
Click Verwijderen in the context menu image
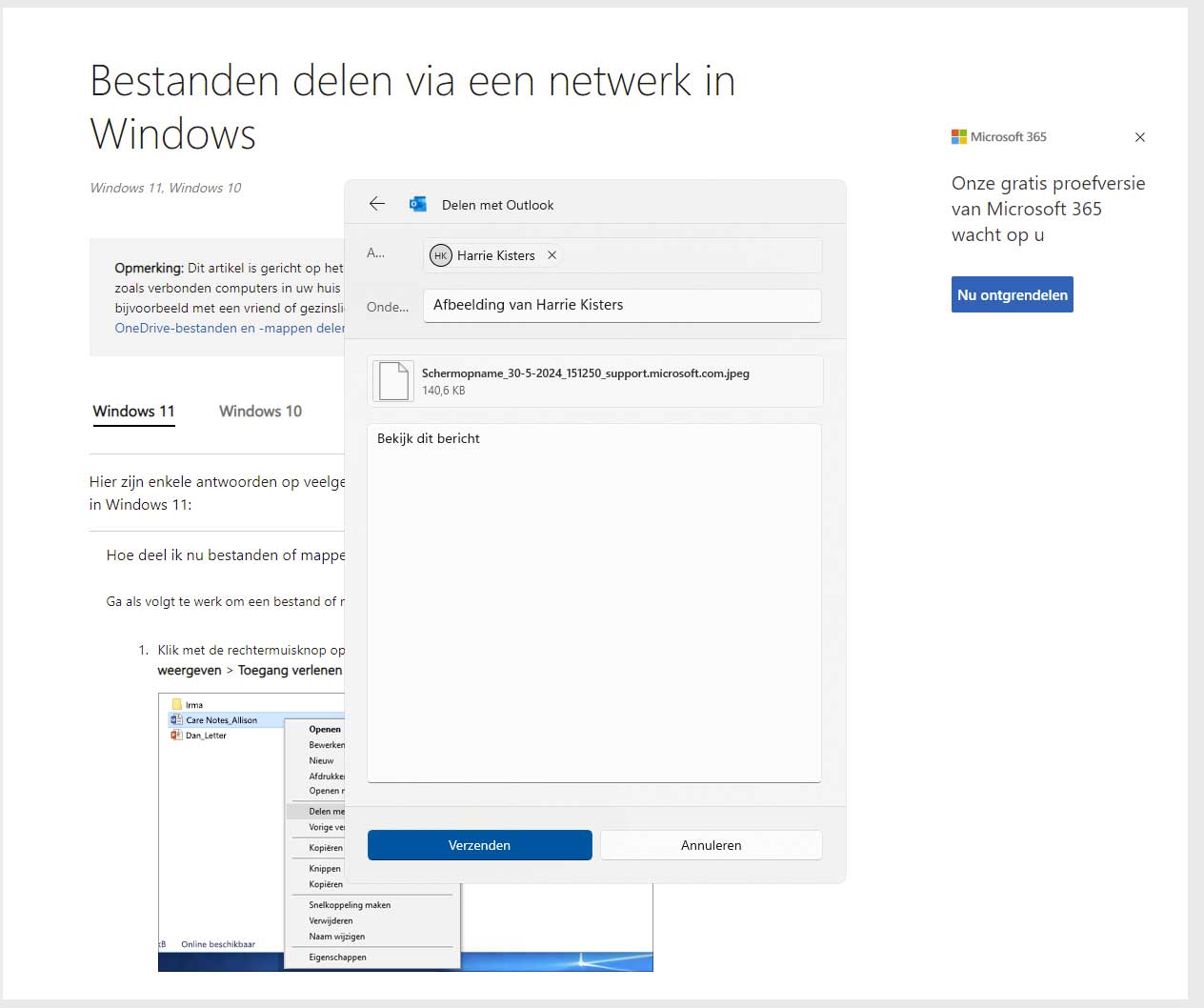(331, 920)
